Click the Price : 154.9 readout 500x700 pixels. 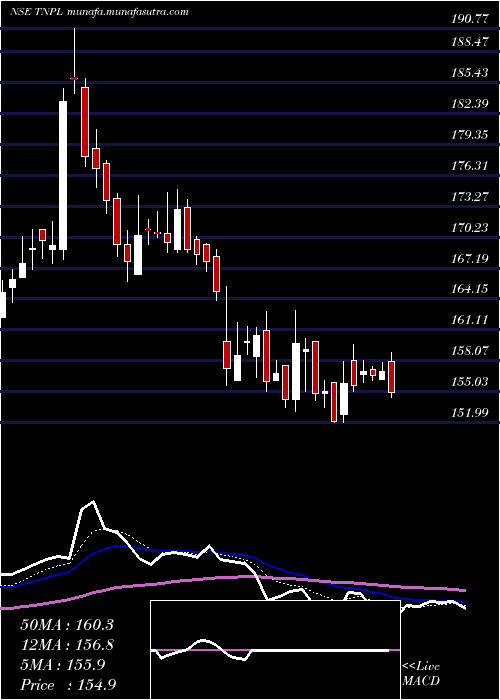click(70, 685)
